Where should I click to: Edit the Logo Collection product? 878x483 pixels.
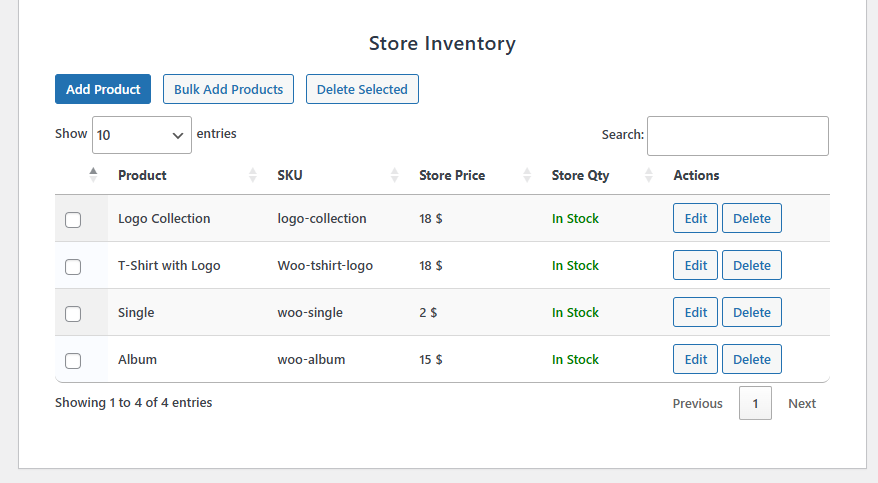point(695,218)
